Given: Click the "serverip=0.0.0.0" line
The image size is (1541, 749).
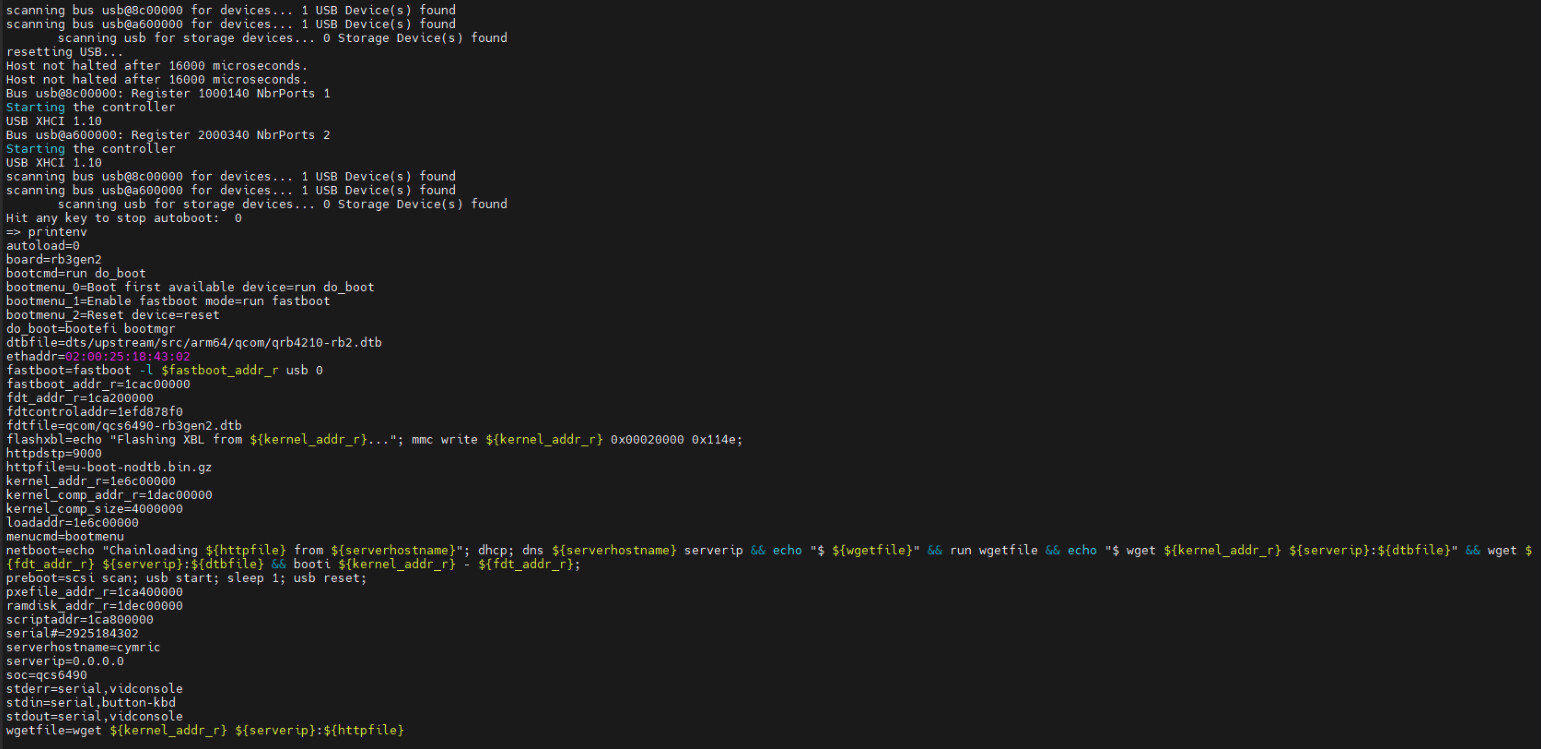Looking at the screenshot, I should click(65, 661).
